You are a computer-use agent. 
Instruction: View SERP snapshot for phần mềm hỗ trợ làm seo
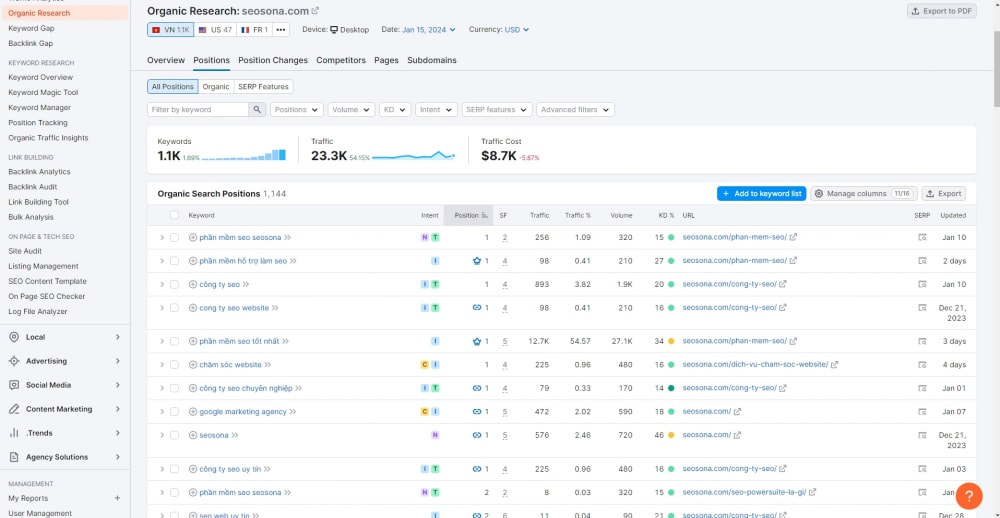[922, 261]
